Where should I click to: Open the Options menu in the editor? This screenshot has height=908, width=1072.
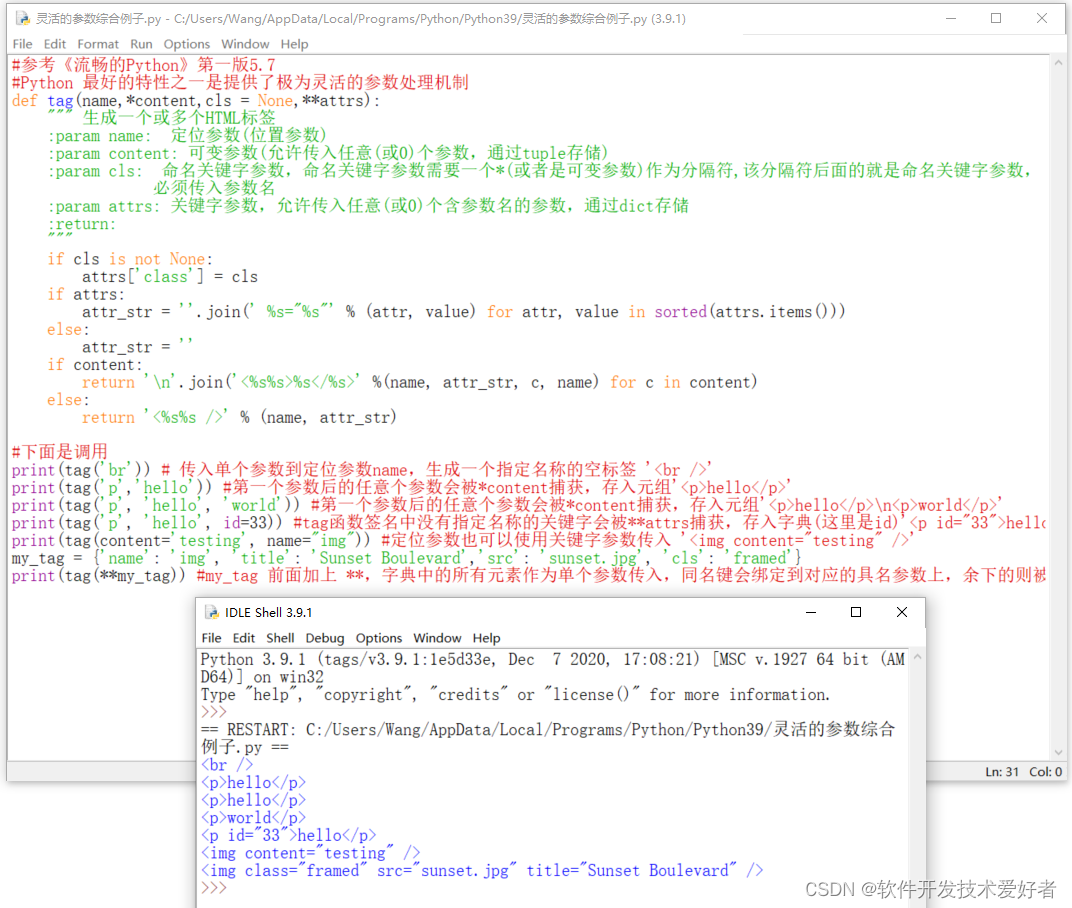[187, 44]
